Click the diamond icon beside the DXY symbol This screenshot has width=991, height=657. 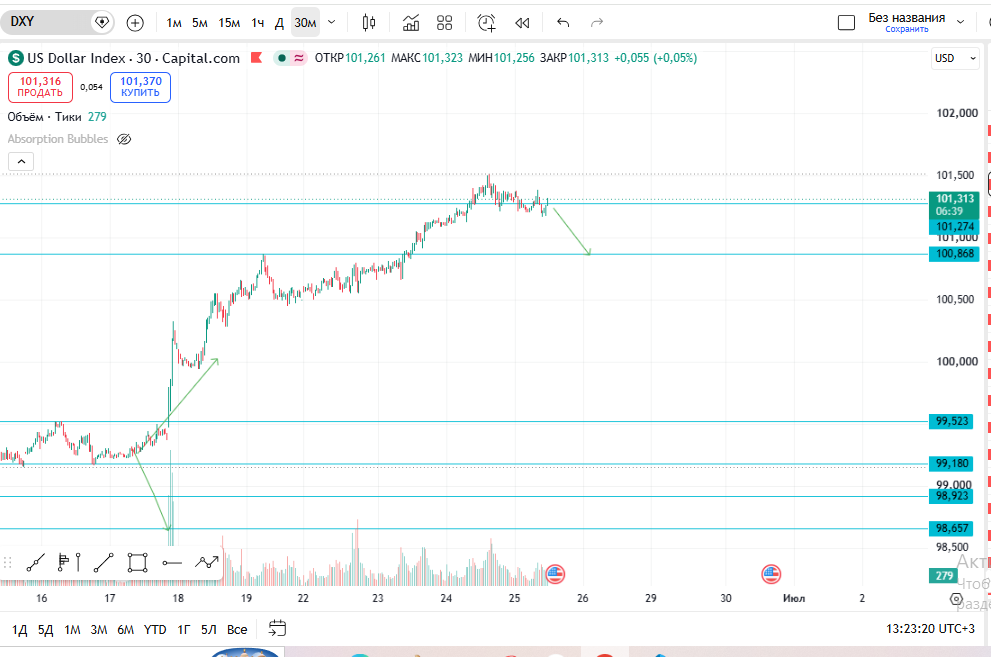[101, 23]
